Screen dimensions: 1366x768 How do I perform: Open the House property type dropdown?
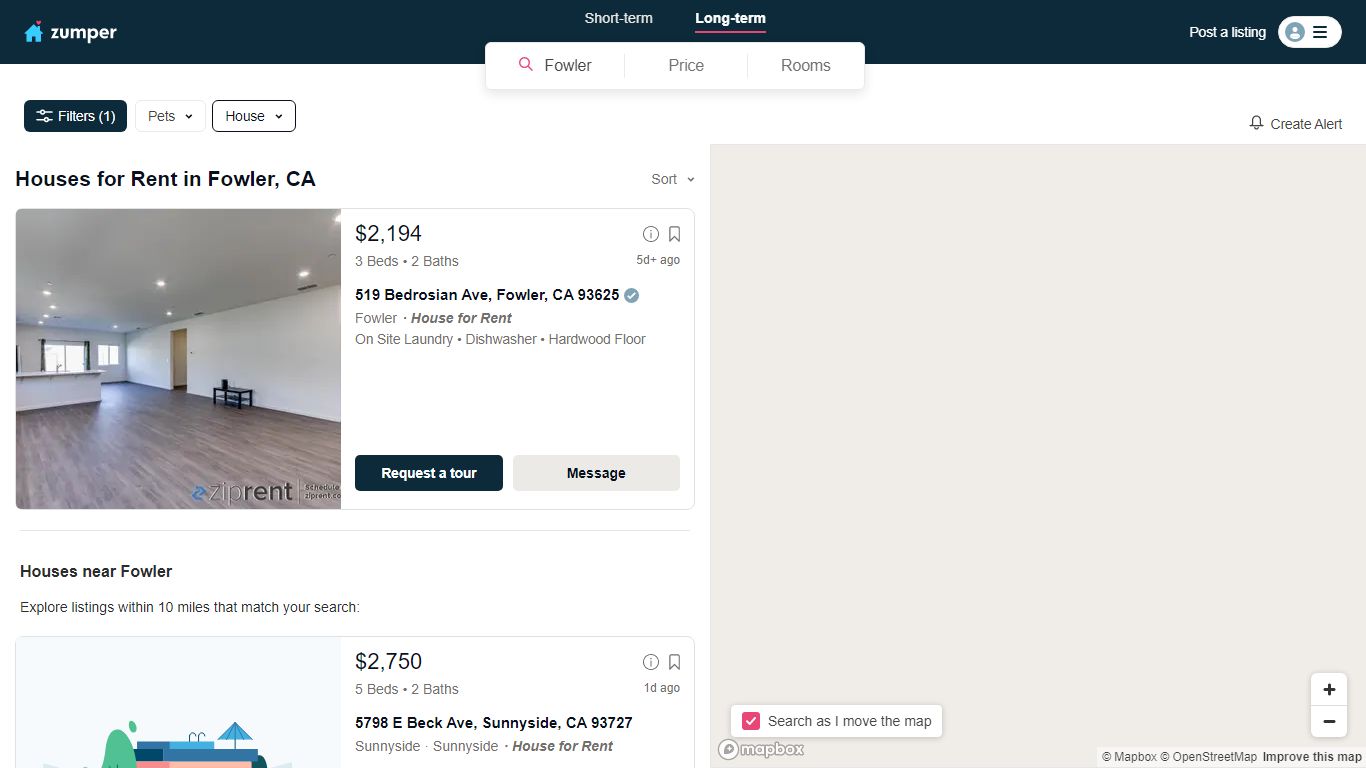coord(254,116)
